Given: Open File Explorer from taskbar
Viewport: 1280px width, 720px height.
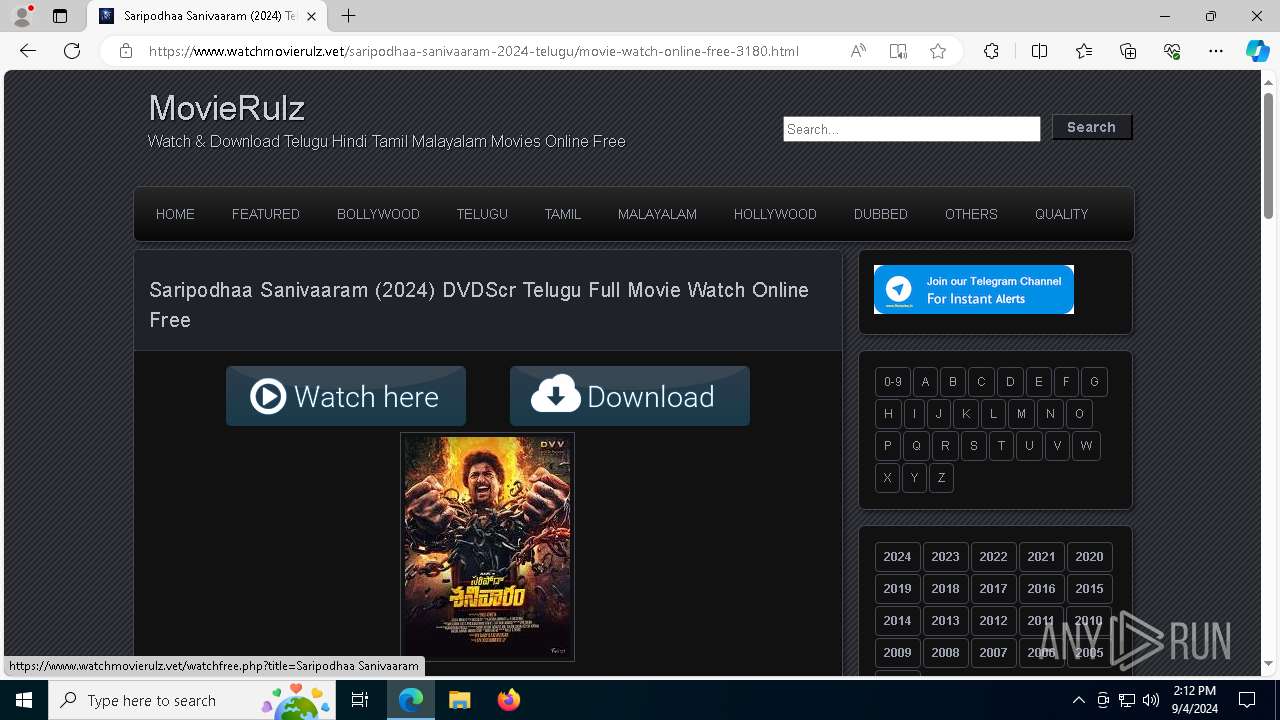Looking at the screenshot, I should pos(459,700).
